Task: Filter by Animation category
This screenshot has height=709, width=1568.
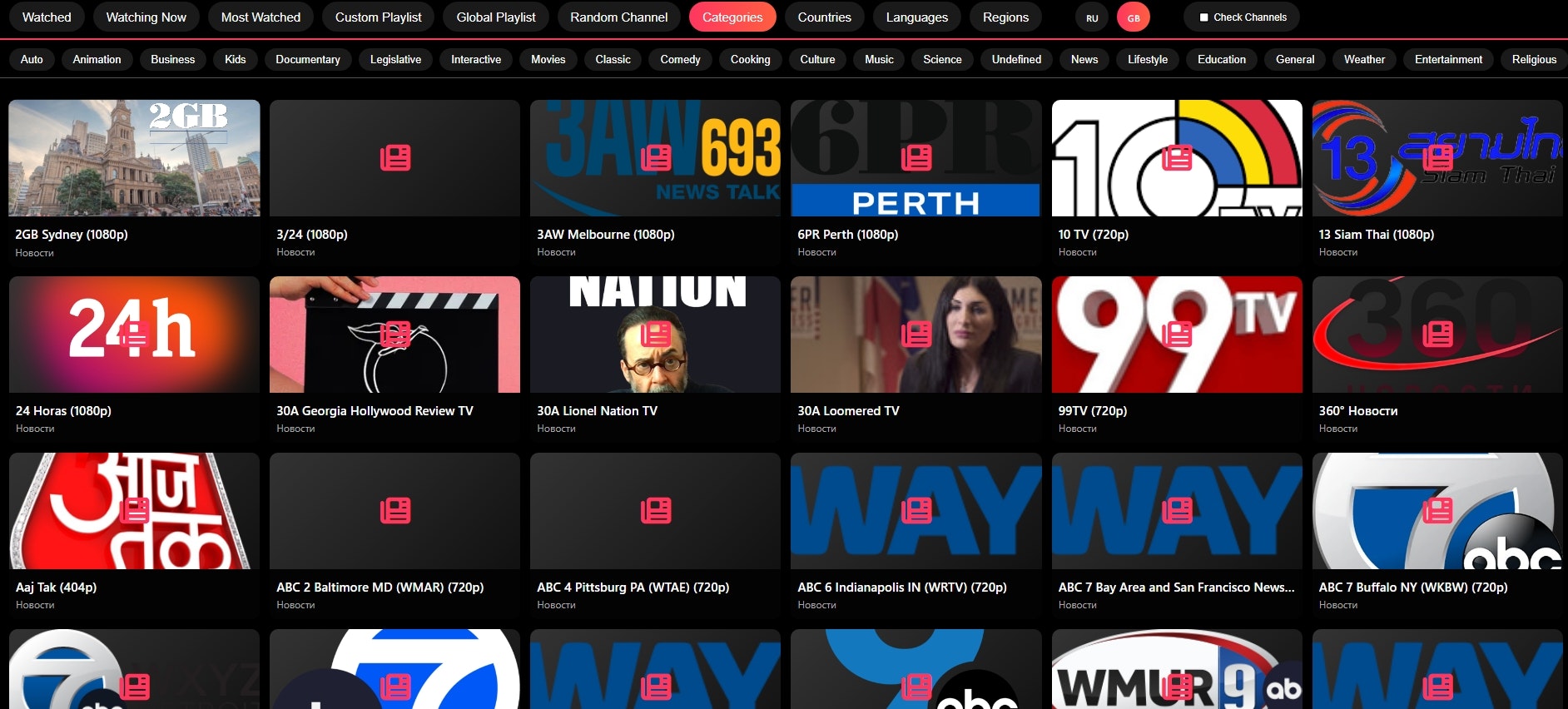Action: 97,59
